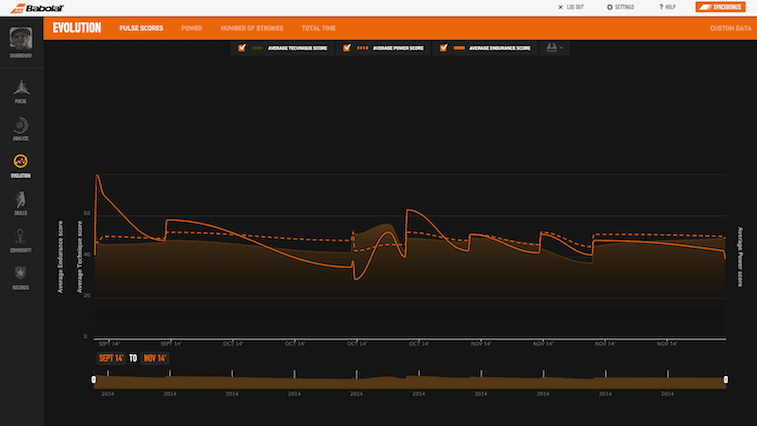Open the Dashboard profile avatar

(21, 38)
